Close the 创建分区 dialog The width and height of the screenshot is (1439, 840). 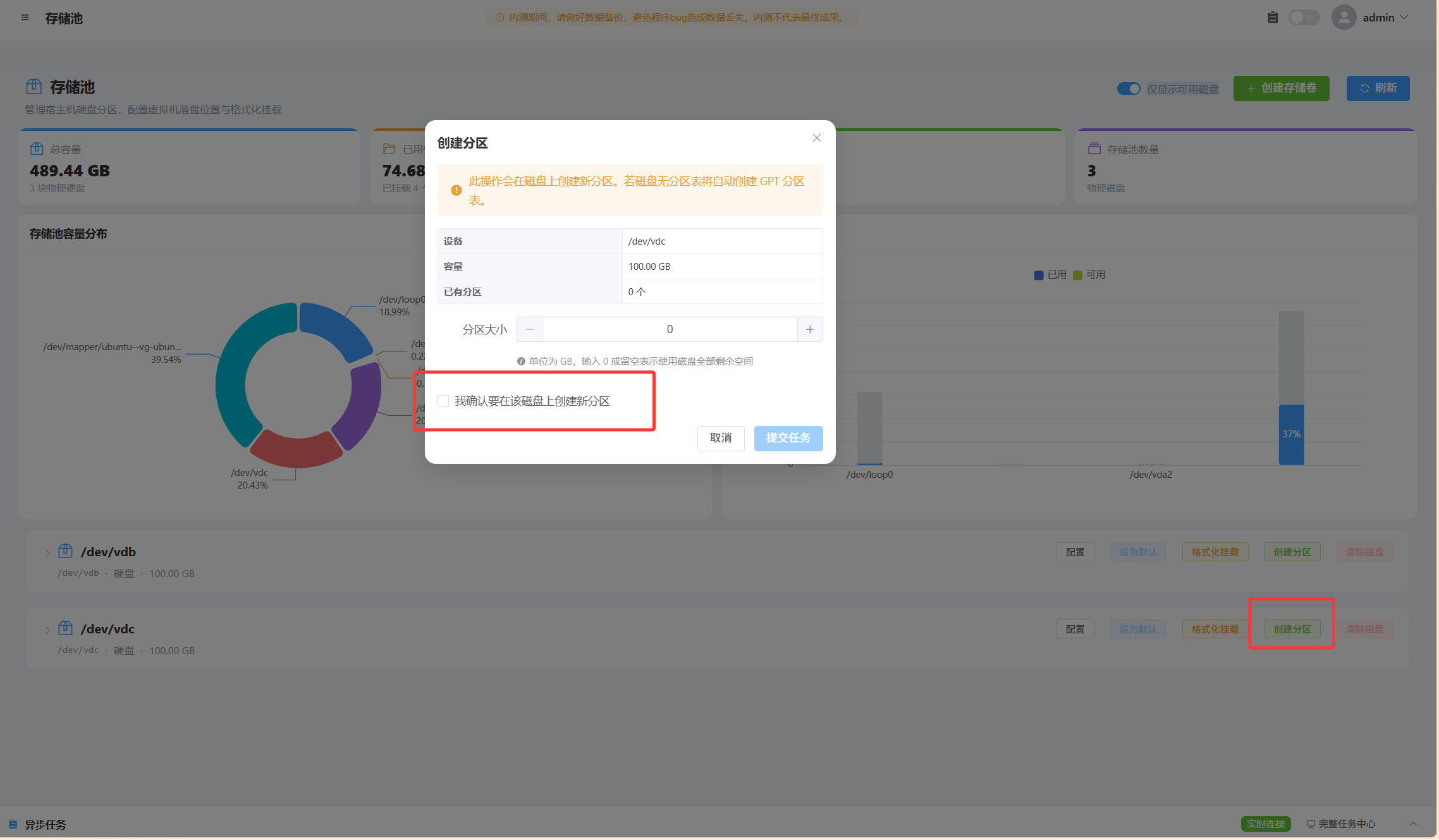point(817,138)
